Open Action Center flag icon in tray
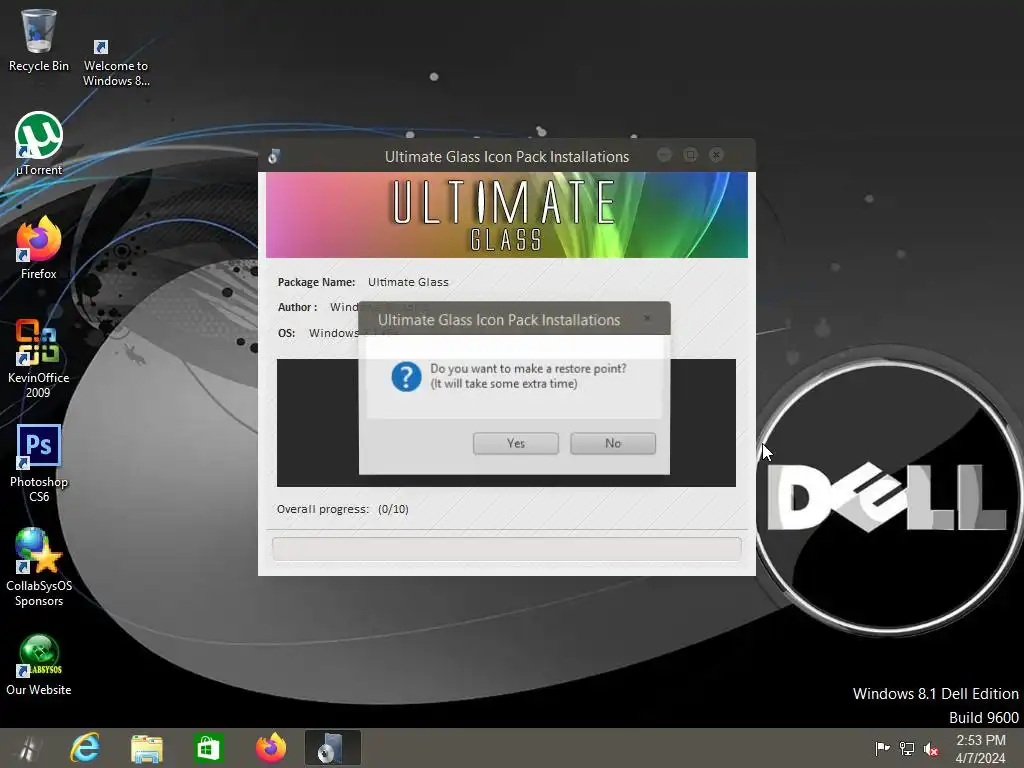 882,748
